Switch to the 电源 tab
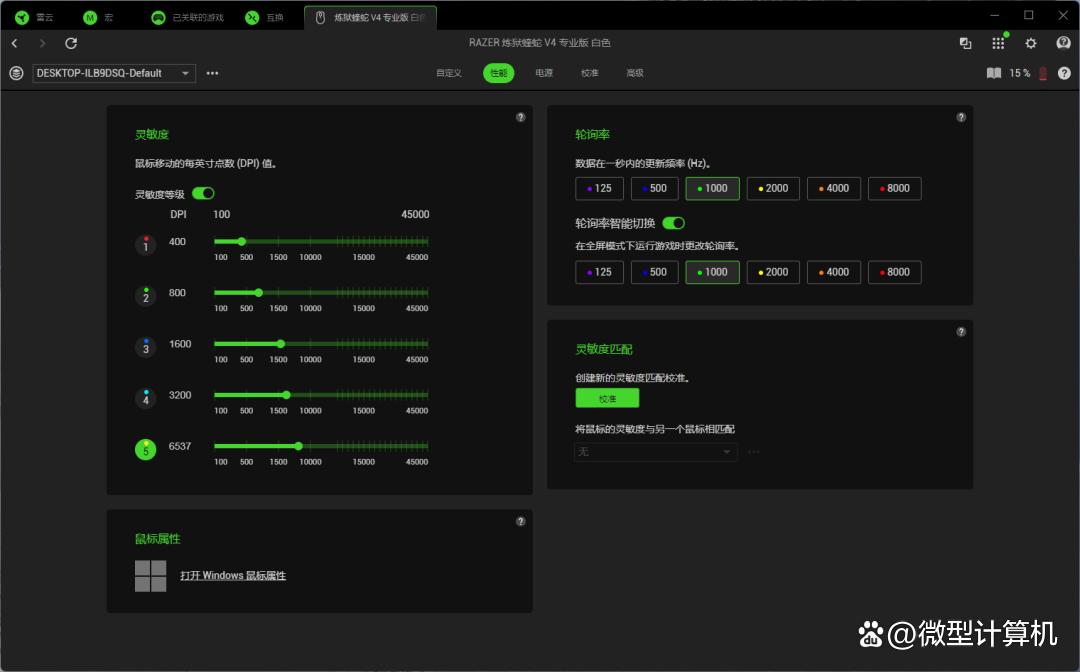This screenshot has width=1080, height=672. pos(544,73)
